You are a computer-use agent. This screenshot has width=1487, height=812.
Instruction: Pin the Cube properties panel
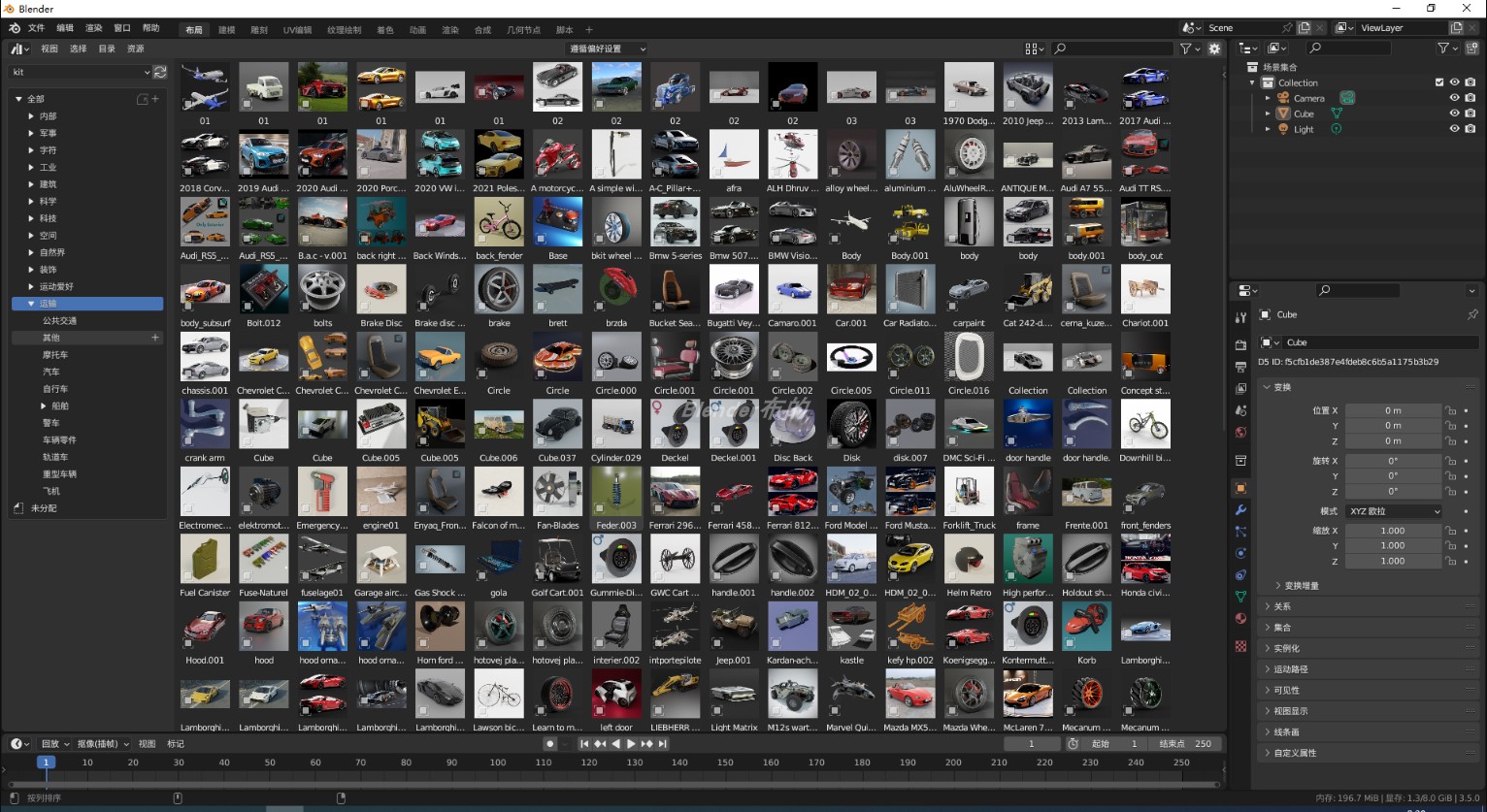click(1471, 314)
